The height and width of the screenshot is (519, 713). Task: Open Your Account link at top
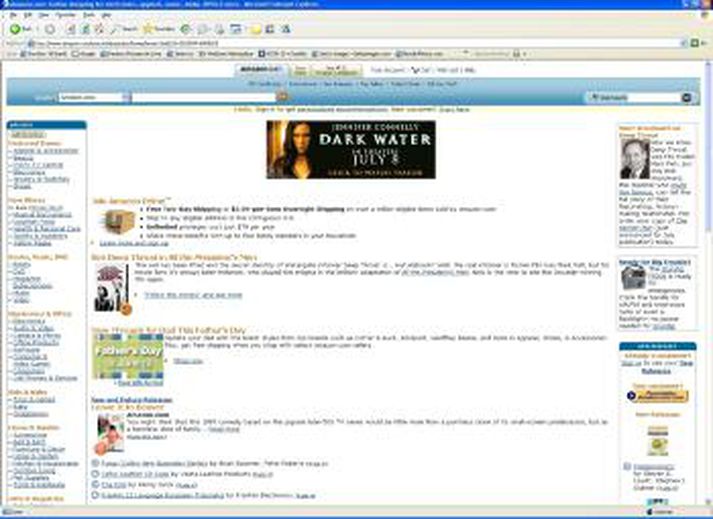coord(387,70)
